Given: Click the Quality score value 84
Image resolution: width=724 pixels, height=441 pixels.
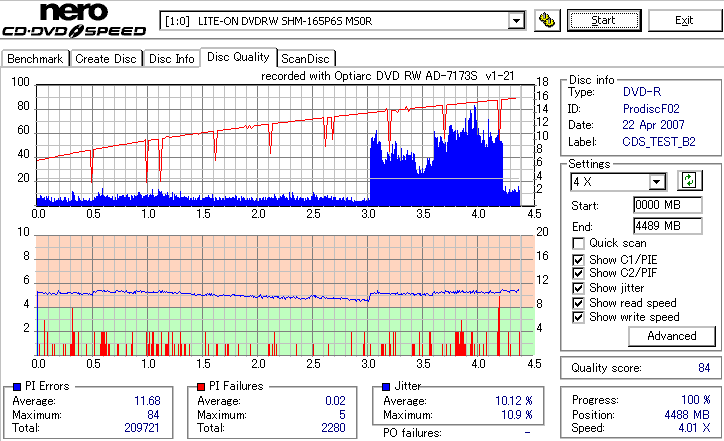Looking at the screenshot, I should click(704, 368).
